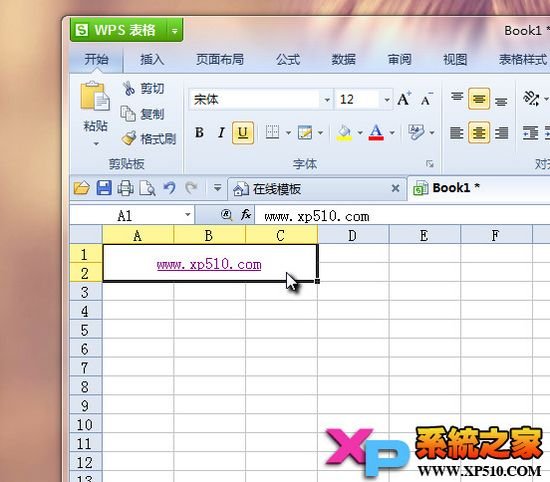
Task: Click the Paste clipboard icon
Action: tap(95, 96)
